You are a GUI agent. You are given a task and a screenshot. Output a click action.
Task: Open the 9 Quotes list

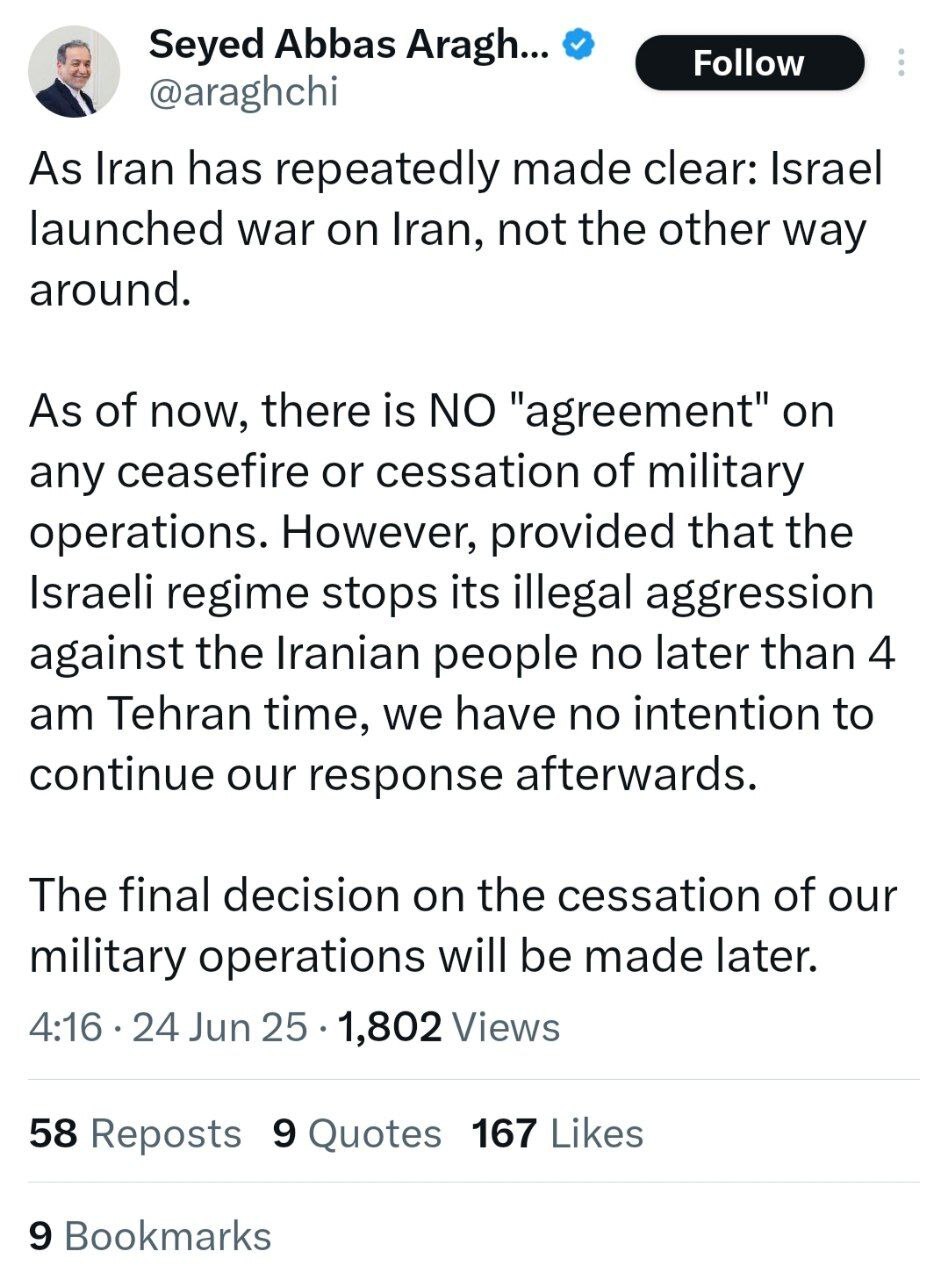coord(356,1133)
